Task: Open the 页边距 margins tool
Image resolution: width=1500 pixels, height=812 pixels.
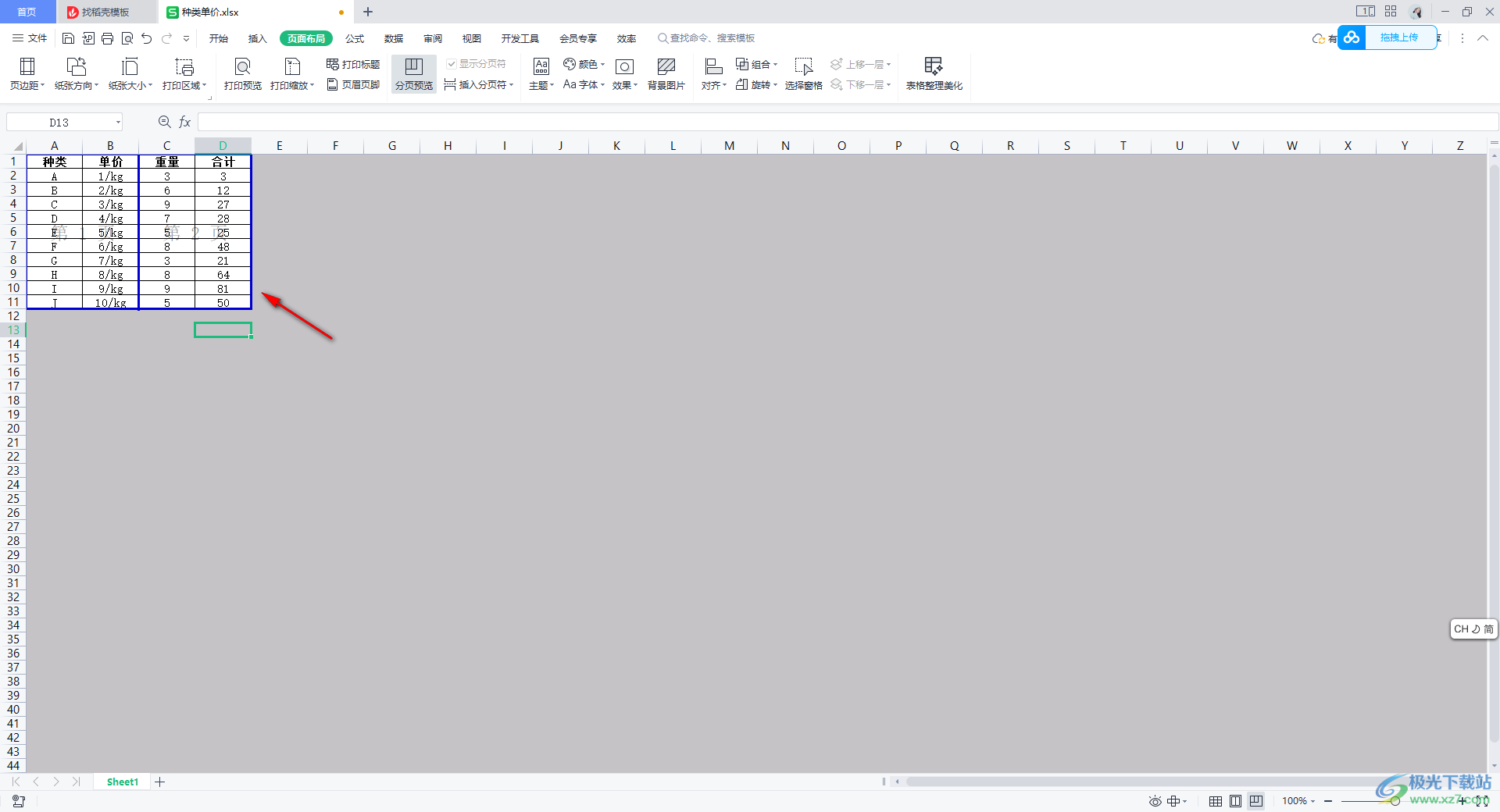Action: (27, 74)
